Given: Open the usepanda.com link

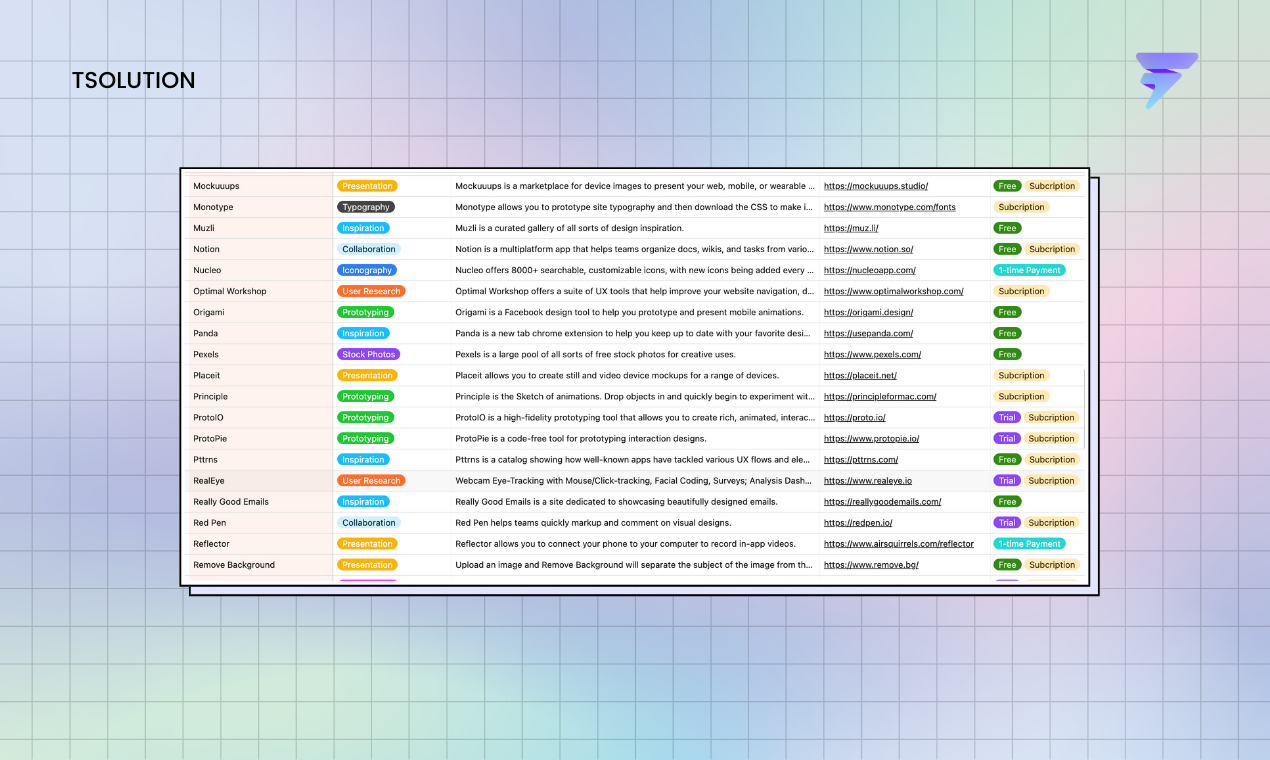Looking at the screenshot, I should 869,333.
